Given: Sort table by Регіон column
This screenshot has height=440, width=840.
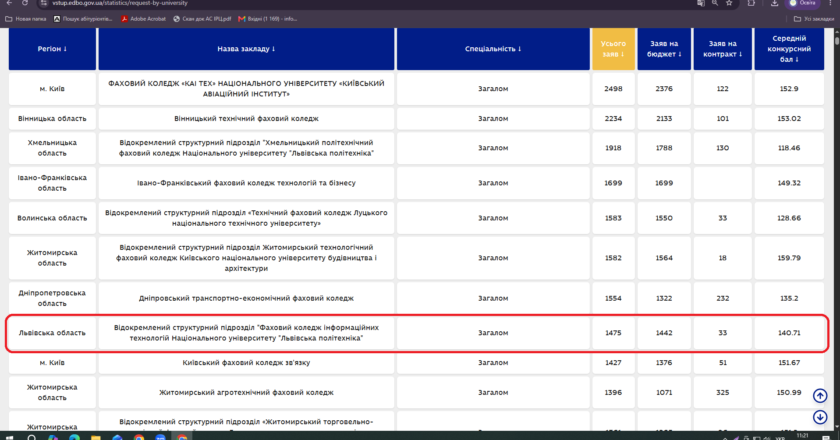Looking at the screenshot, I should [x=52, y=49].
